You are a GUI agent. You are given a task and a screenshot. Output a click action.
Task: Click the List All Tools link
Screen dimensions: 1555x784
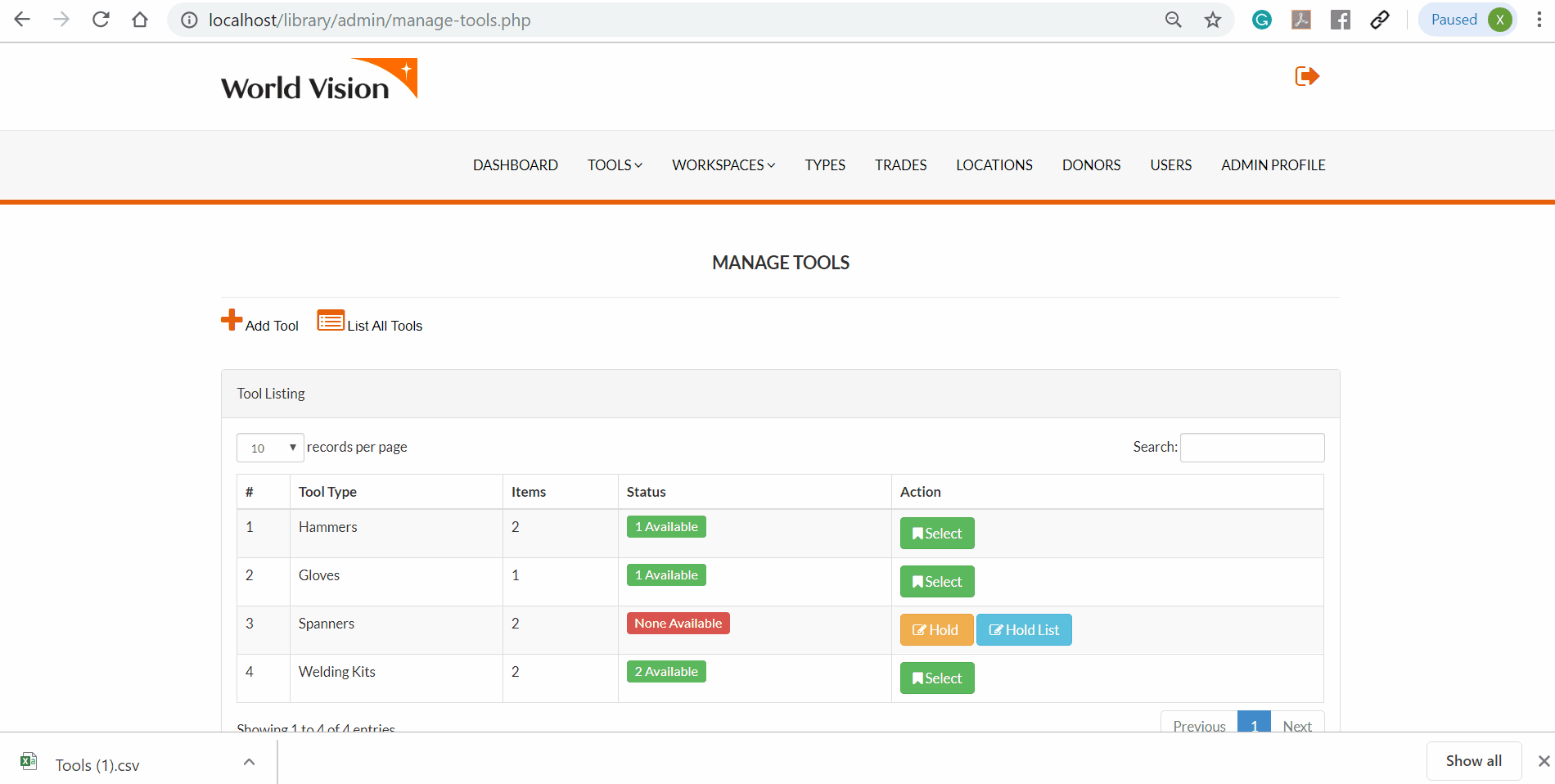pos(385,326)
